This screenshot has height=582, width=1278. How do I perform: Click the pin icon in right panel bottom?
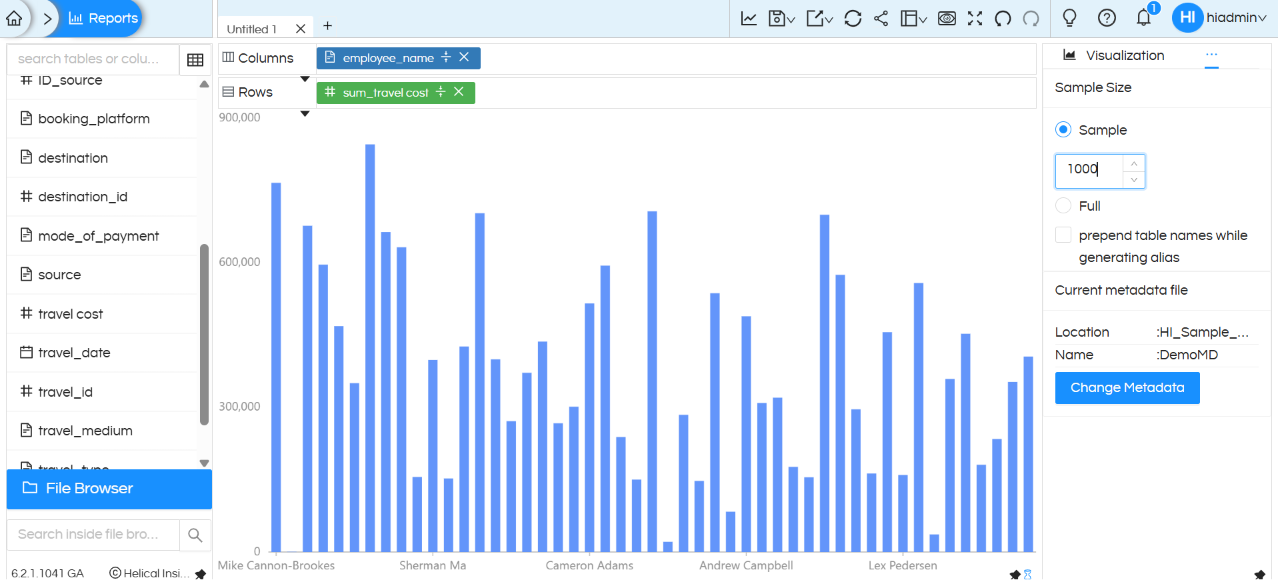1259,574
